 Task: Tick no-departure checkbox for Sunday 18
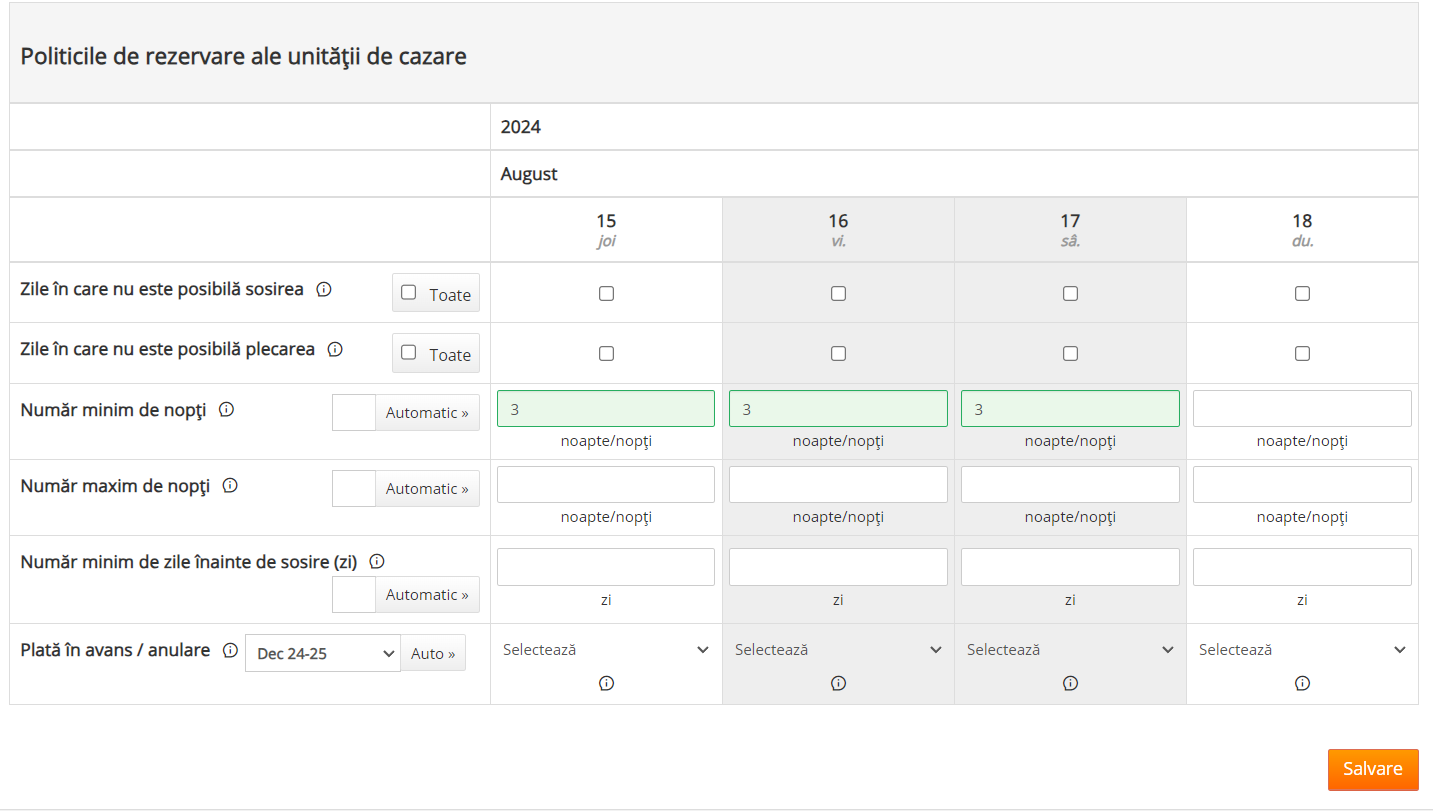[1302, 353]
